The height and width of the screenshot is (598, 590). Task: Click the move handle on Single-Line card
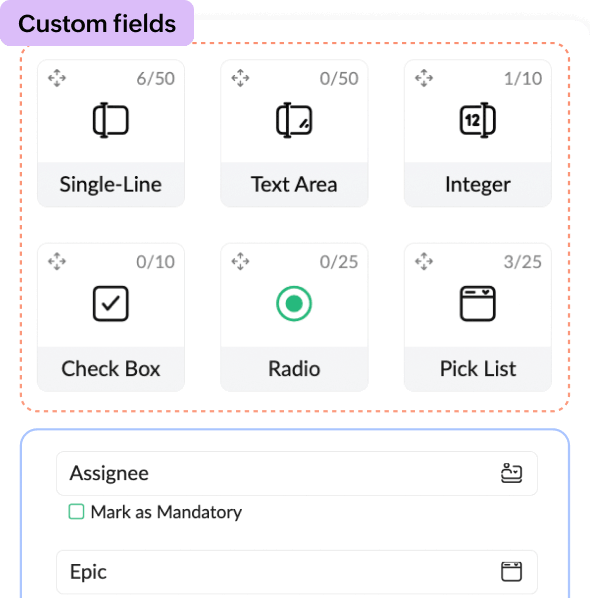coord(57,78)
